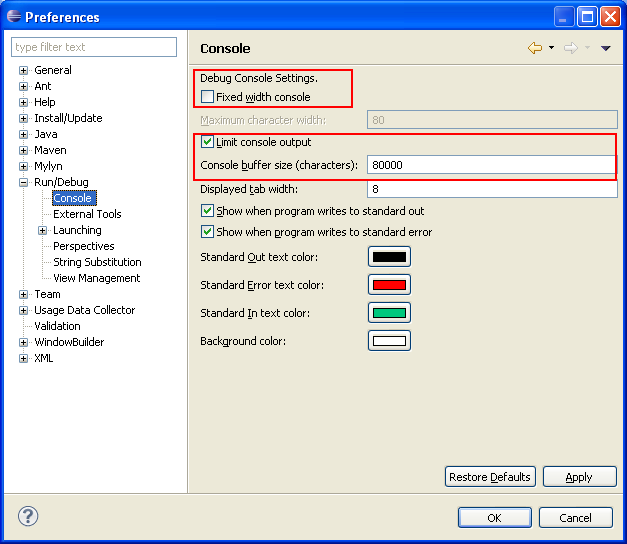The height and width of the screenshot is (544, 627).
Task: Select the Team category label
Action: point(47,294)
